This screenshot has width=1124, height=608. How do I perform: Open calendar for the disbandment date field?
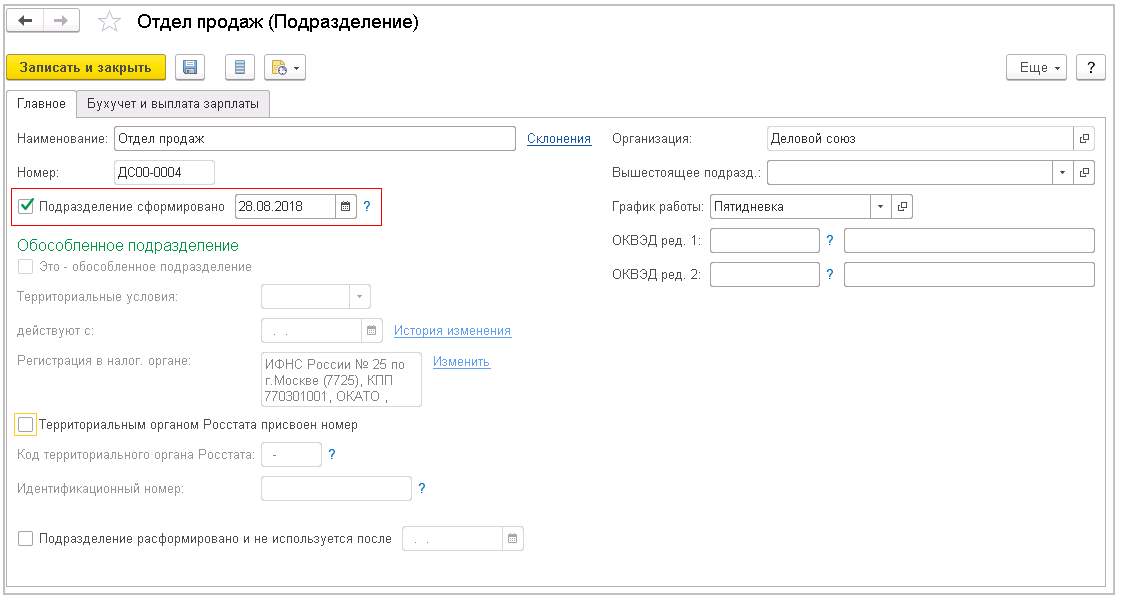coord(513,538)
